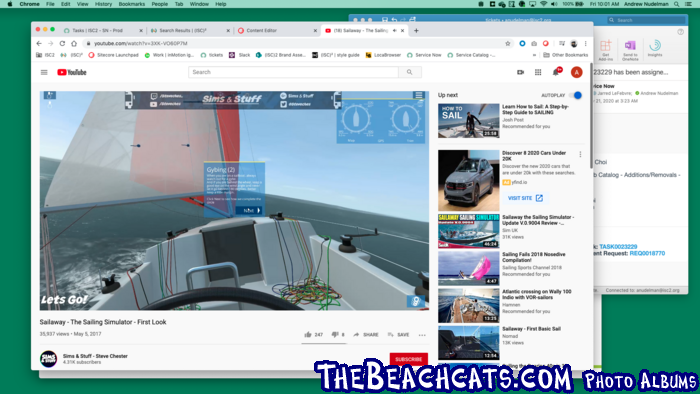The height and width of the screenshot is (394, 700).
Task: Open the create video camera icon
Action: pos(520,72)
